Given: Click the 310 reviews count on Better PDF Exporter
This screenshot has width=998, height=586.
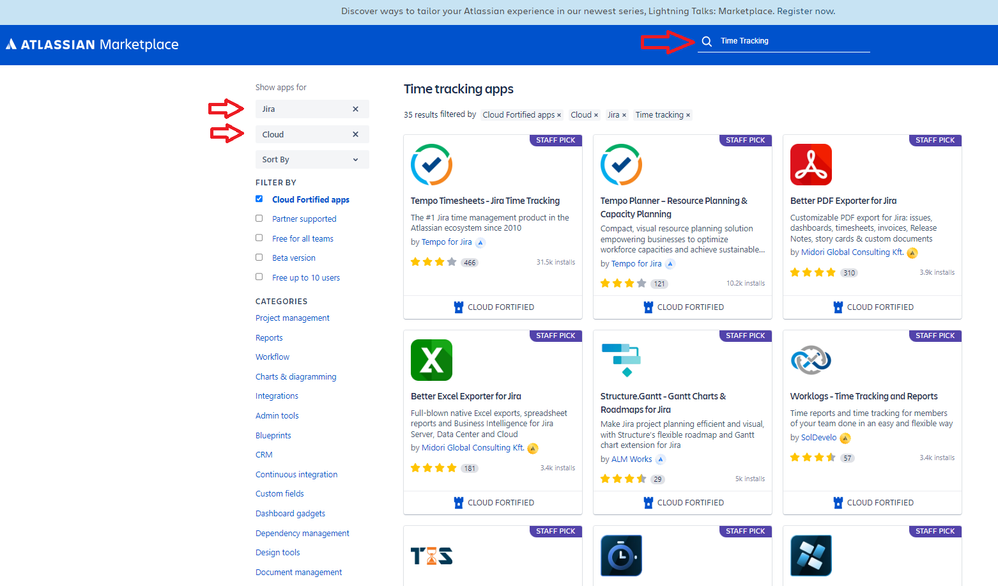Looking at the screenshot, I should (849, 273).
